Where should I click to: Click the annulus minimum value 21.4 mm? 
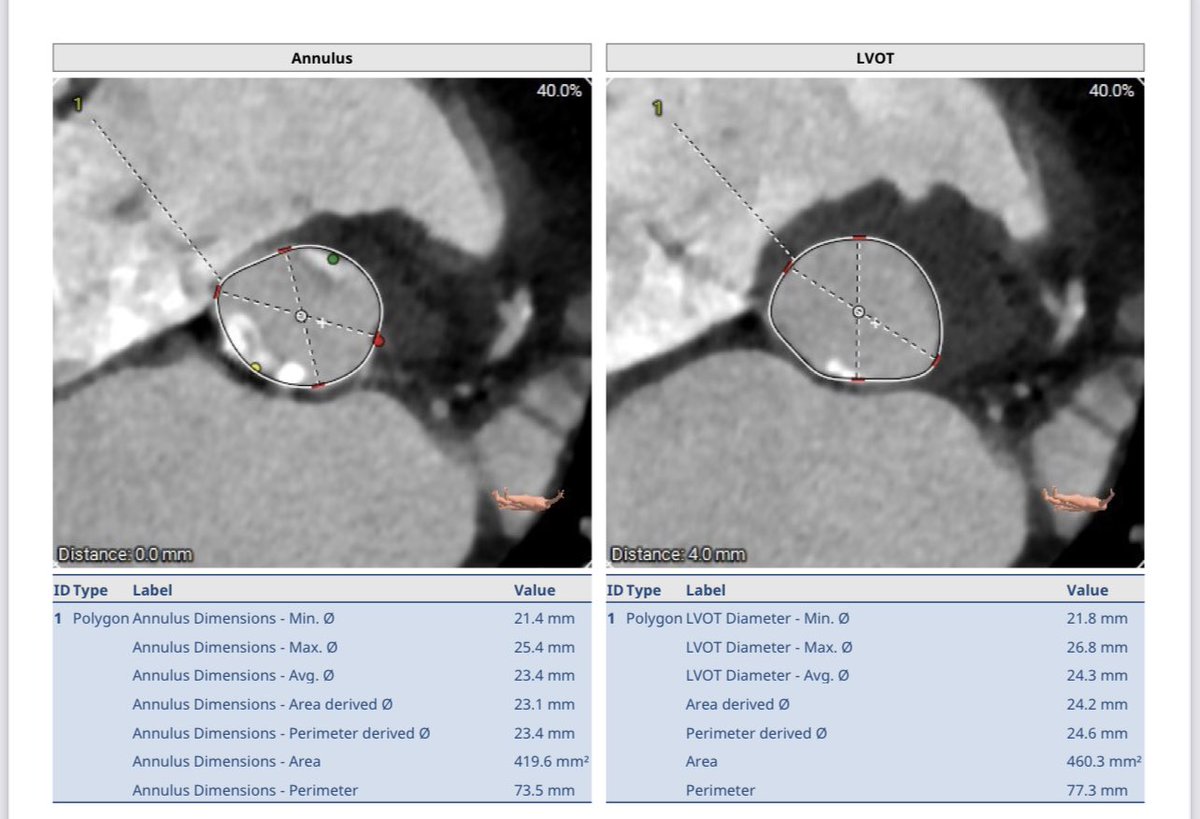(544, 618)
